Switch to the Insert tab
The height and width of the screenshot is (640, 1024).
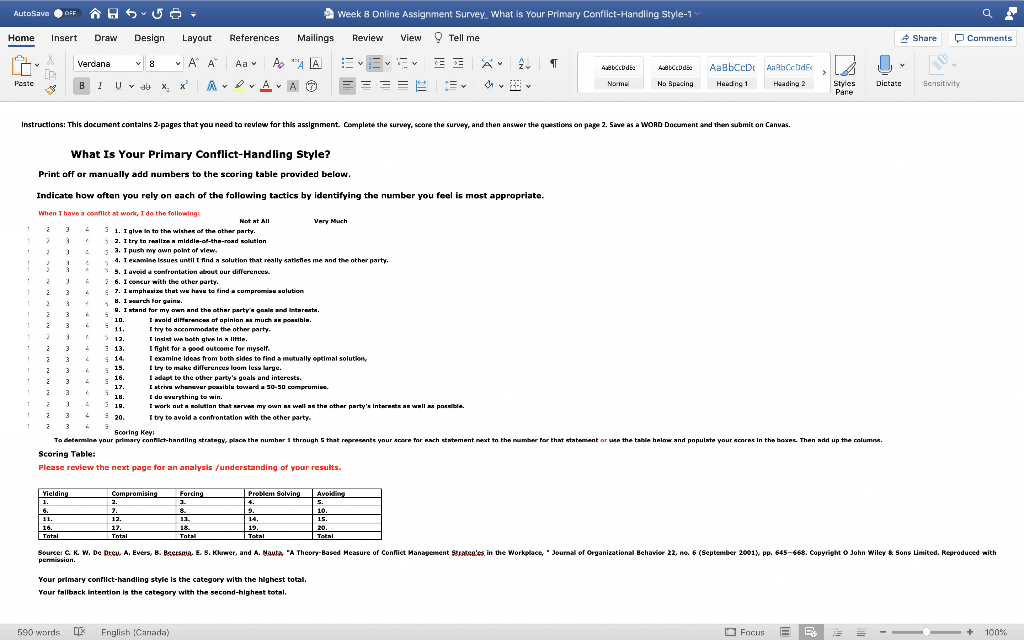[64, 38]
